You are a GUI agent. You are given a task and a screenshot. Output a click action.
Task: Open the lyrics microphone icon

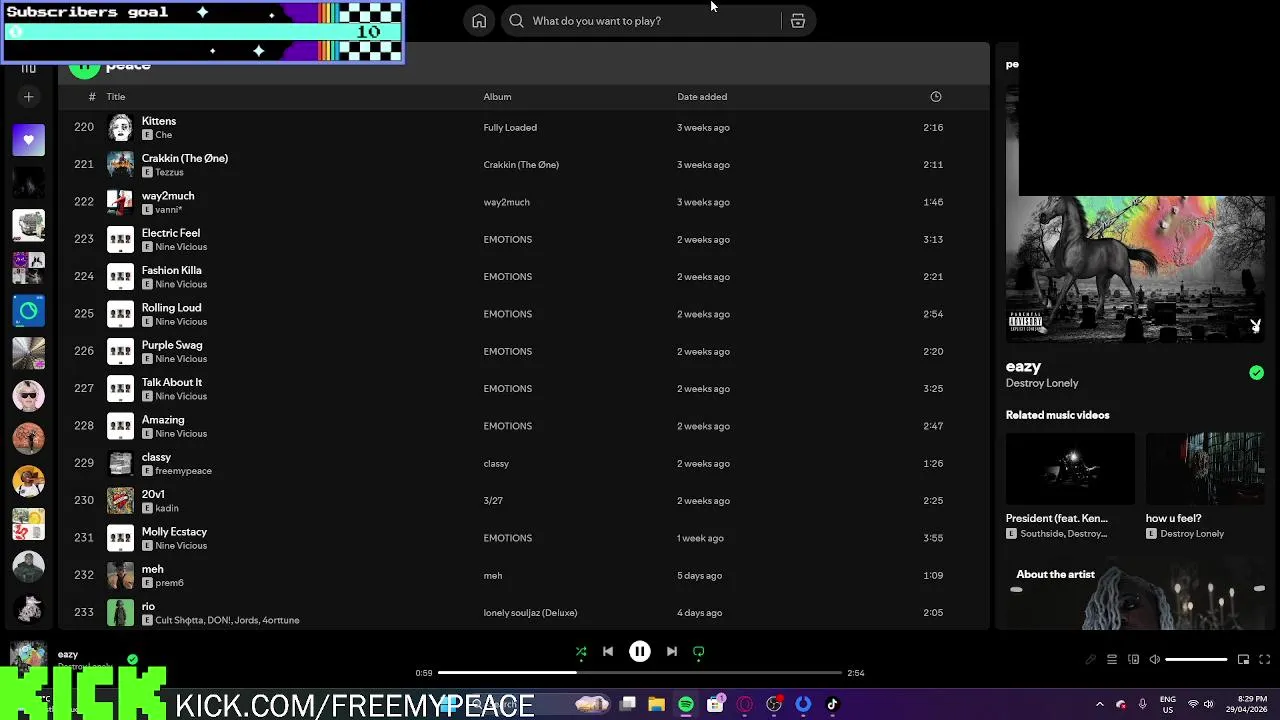click(x=1091, y=660)
